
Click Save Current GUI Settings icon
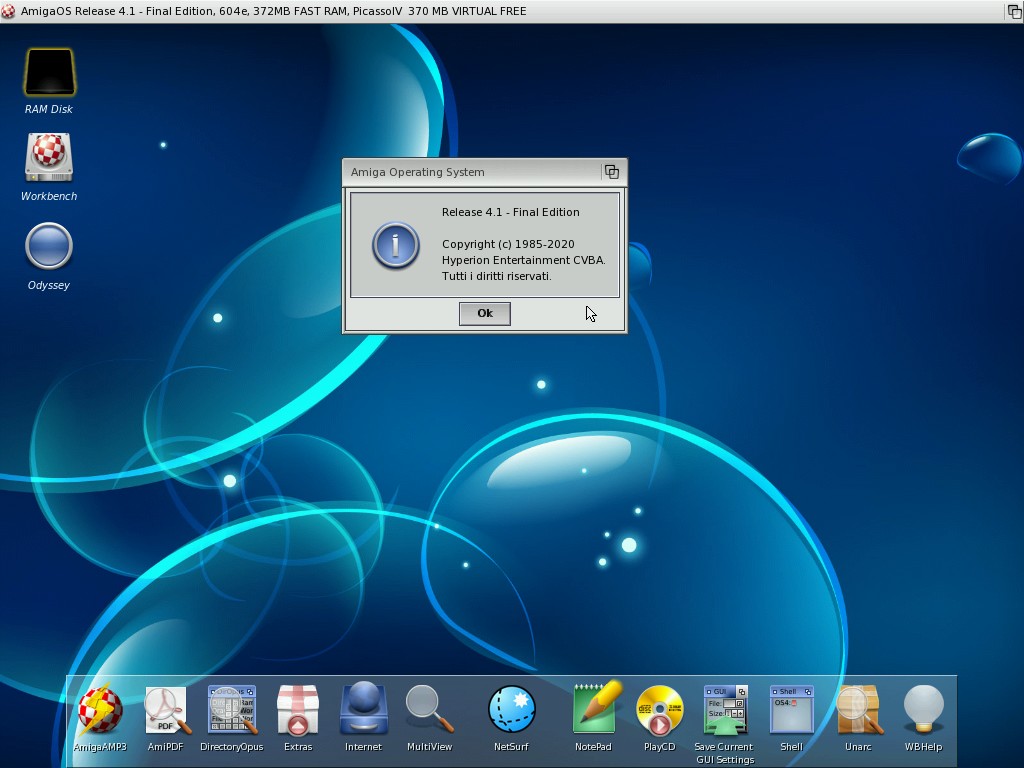tap(724, 710)
